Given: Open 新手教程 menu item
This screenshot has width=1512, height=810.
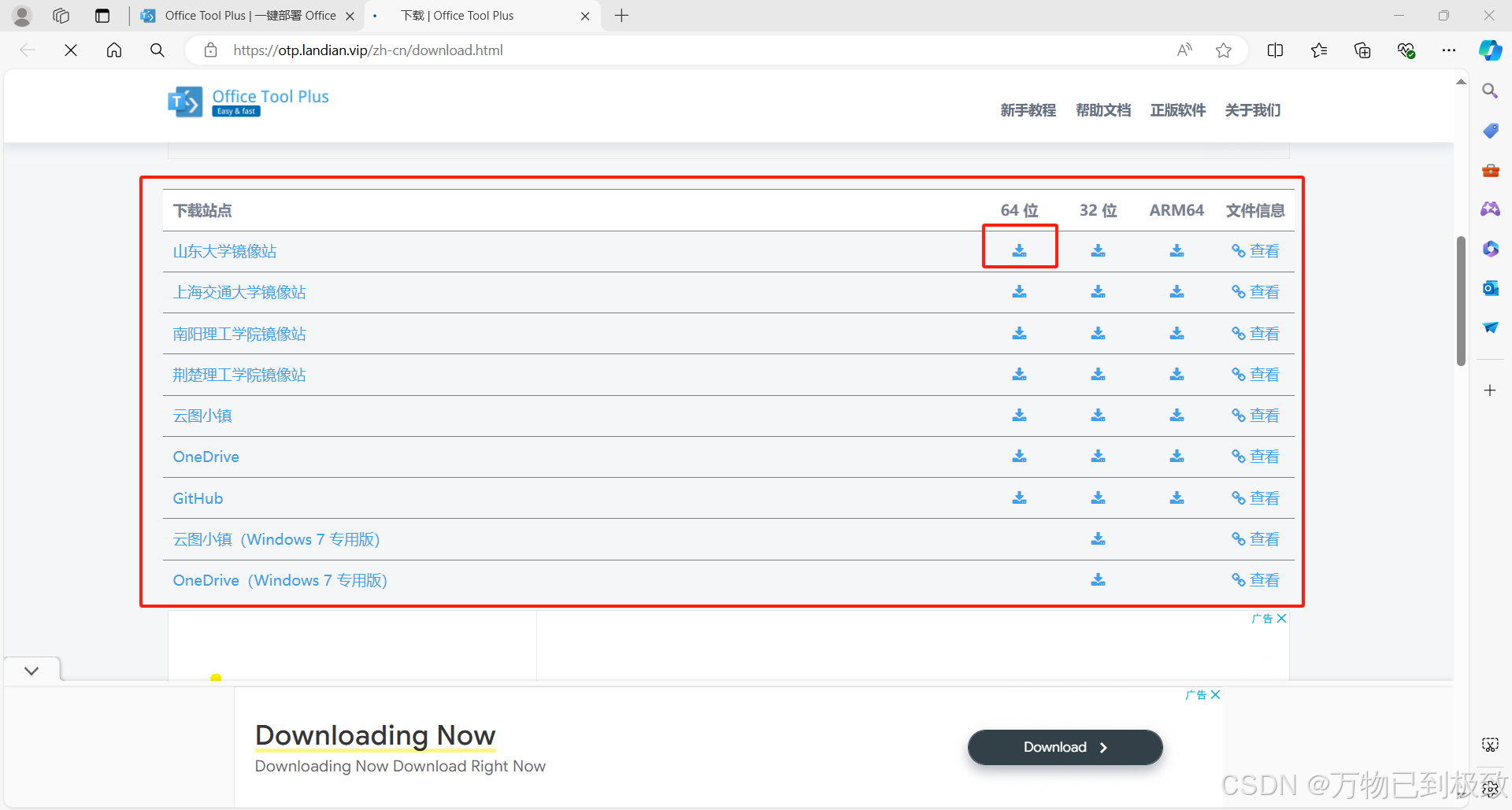Looking at the screenshot, I should click(1028, 110).
